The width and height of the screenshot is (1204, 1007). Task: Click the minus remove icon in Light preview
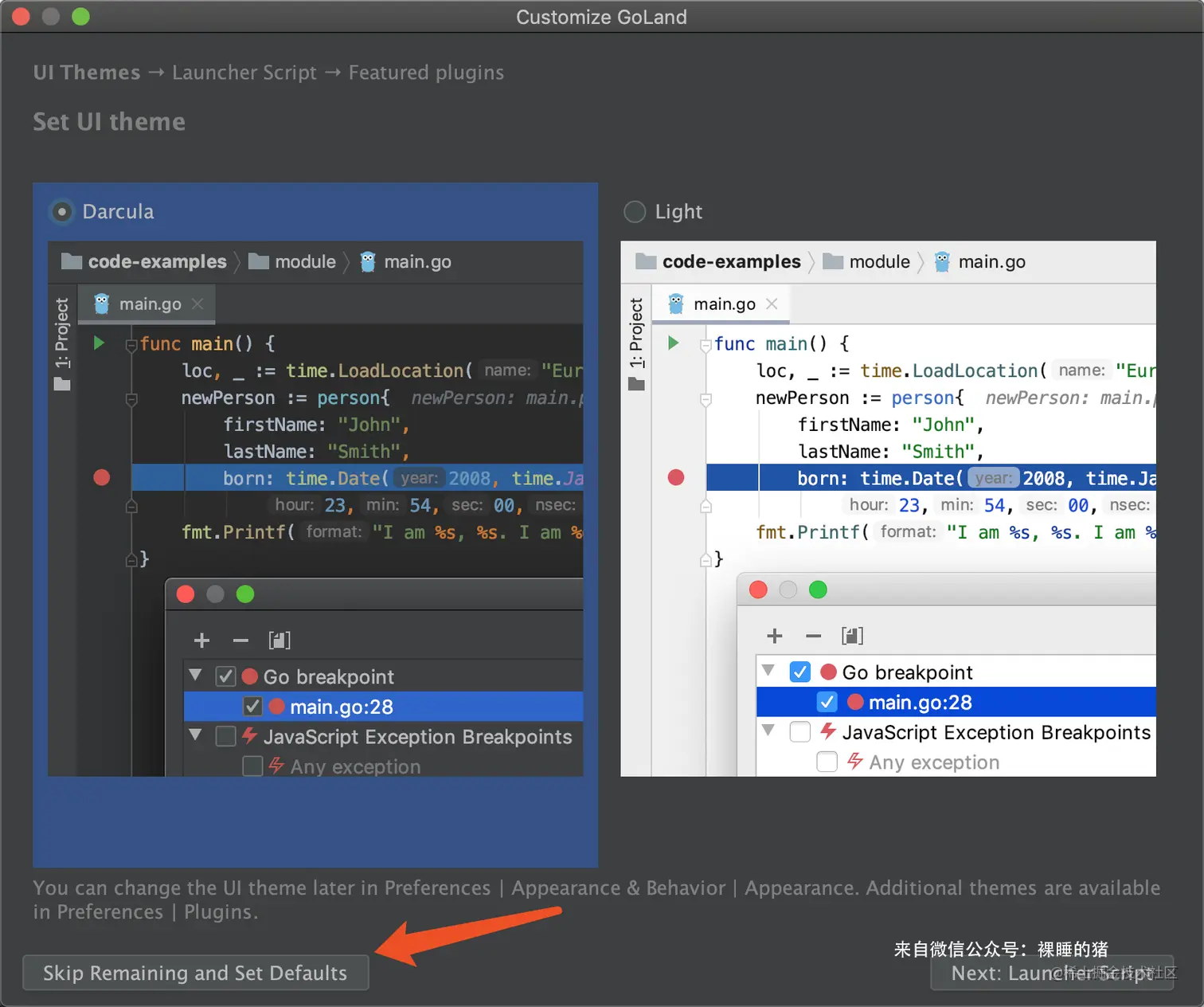pyautogui.click(x=813, y=636)
